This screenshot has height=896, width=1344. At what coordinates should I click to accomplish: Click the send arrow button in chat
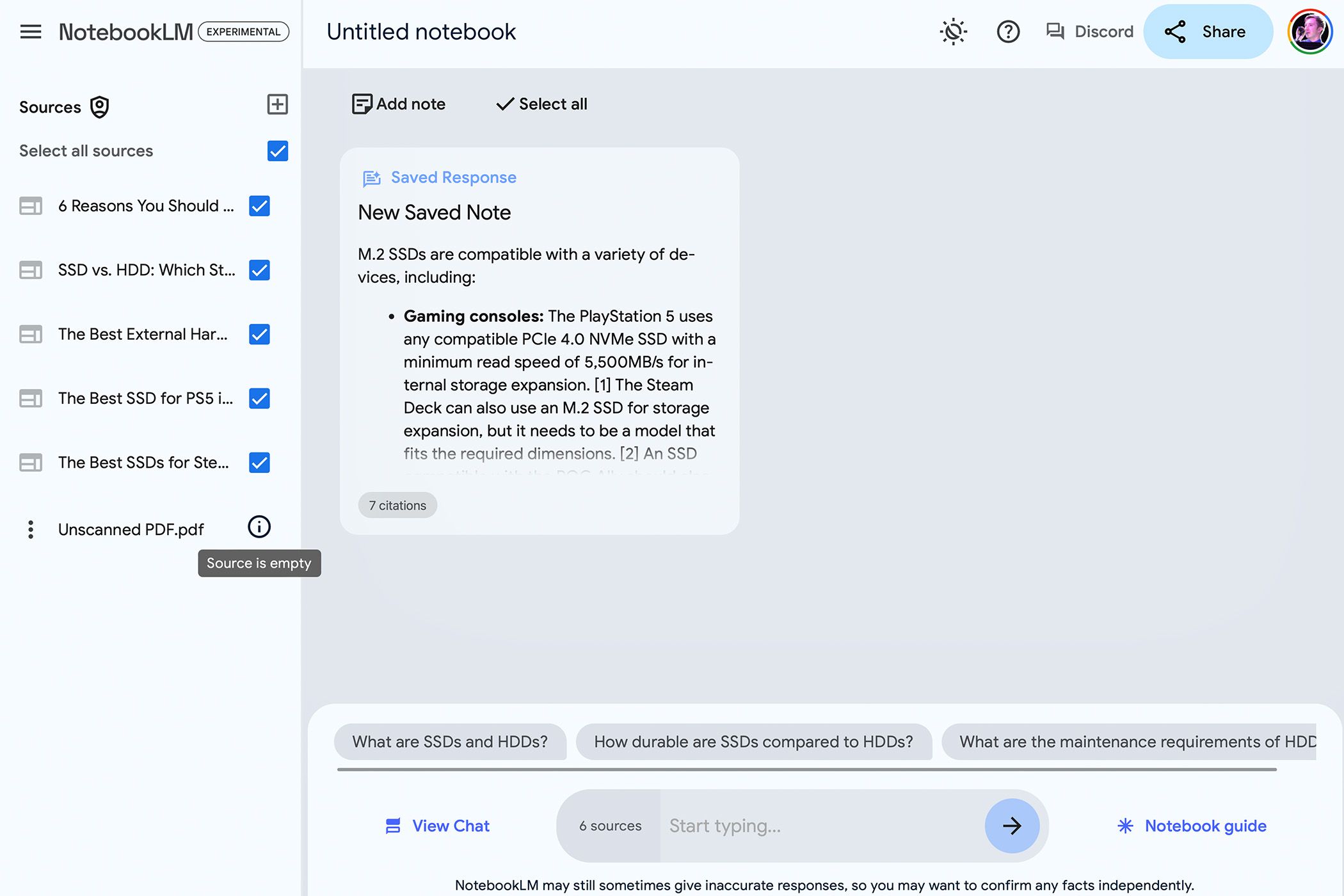(1013, 825)
